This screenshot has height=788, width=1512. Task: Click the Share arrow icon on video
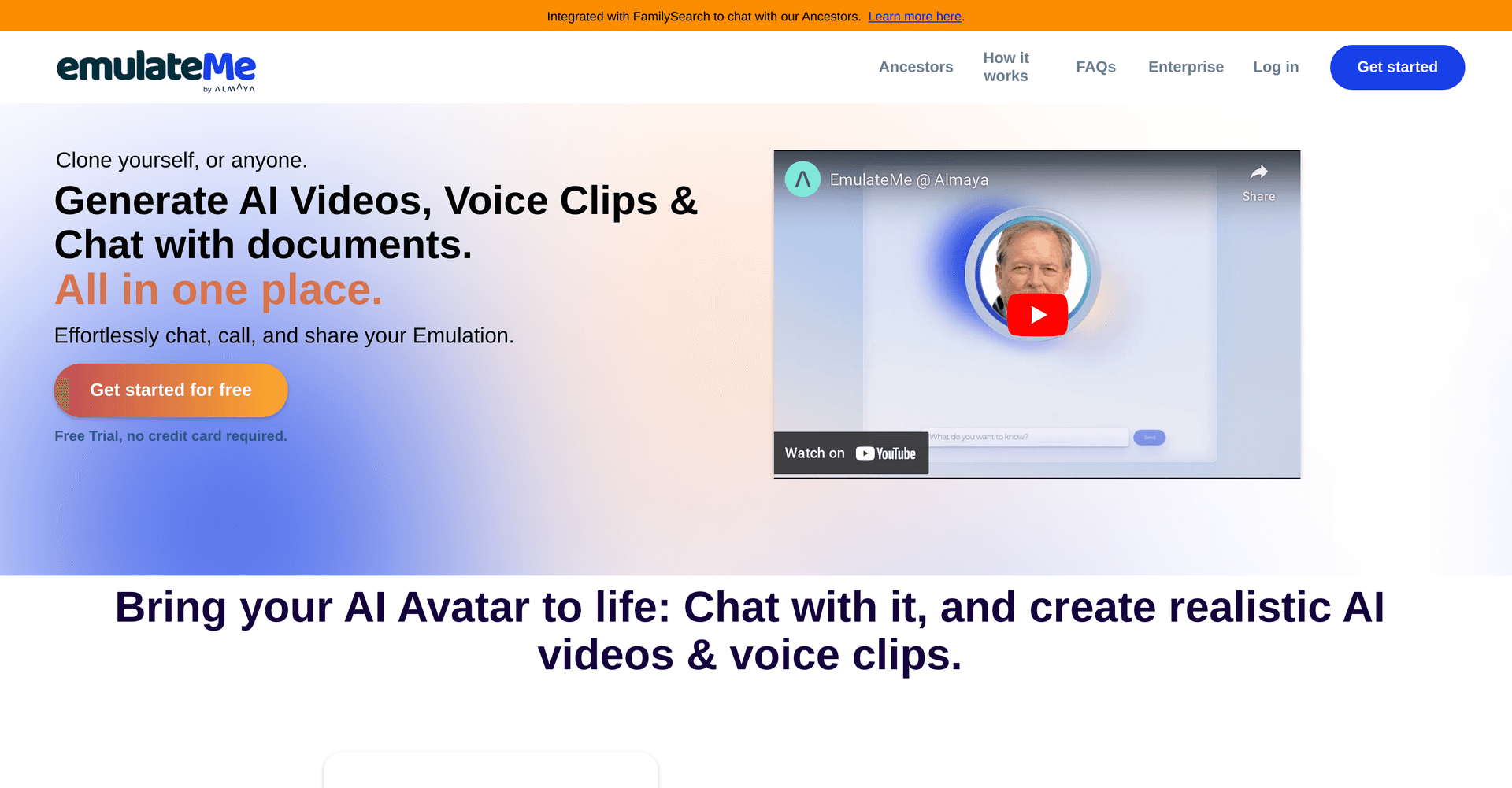[x=1258, y=172]
